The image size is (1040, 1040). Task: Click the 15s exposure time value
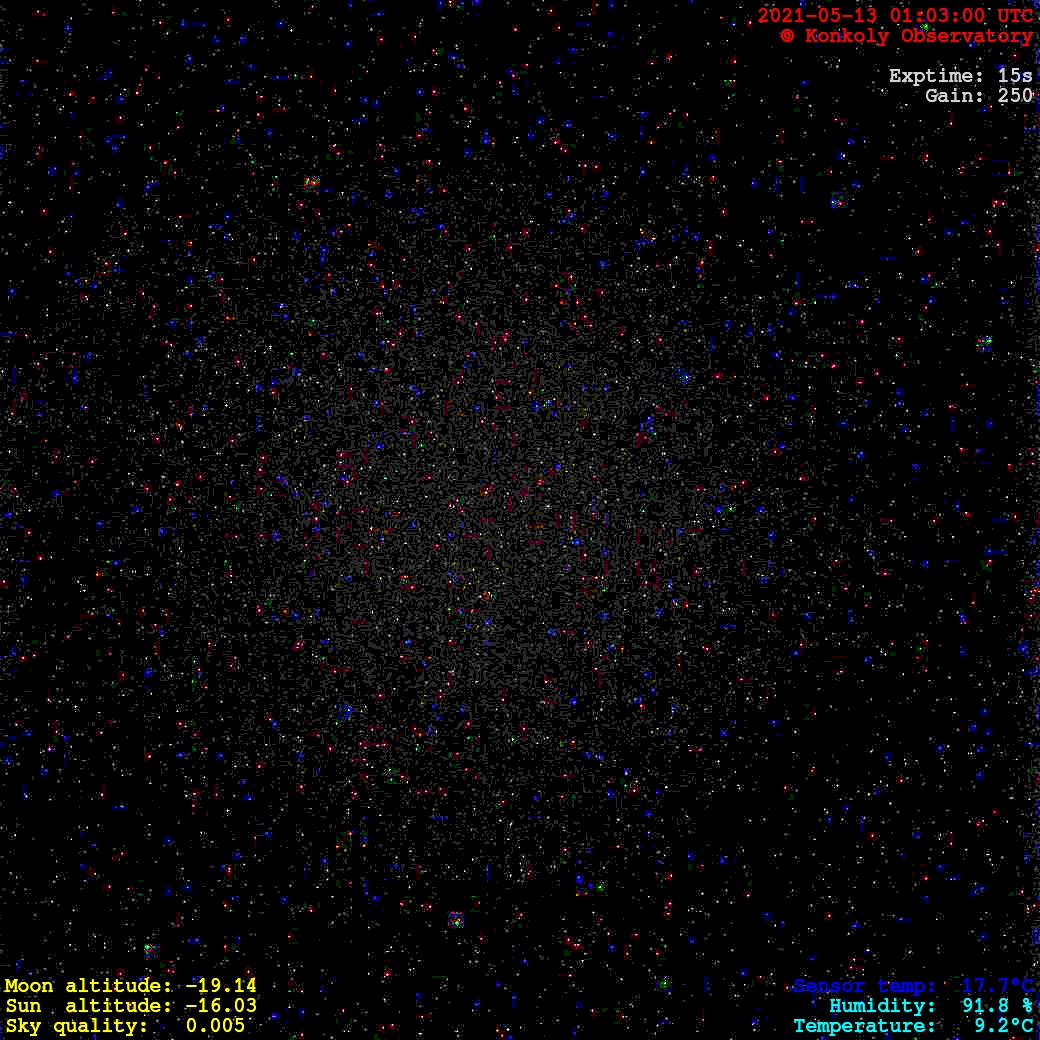[x=1014, y=76]
